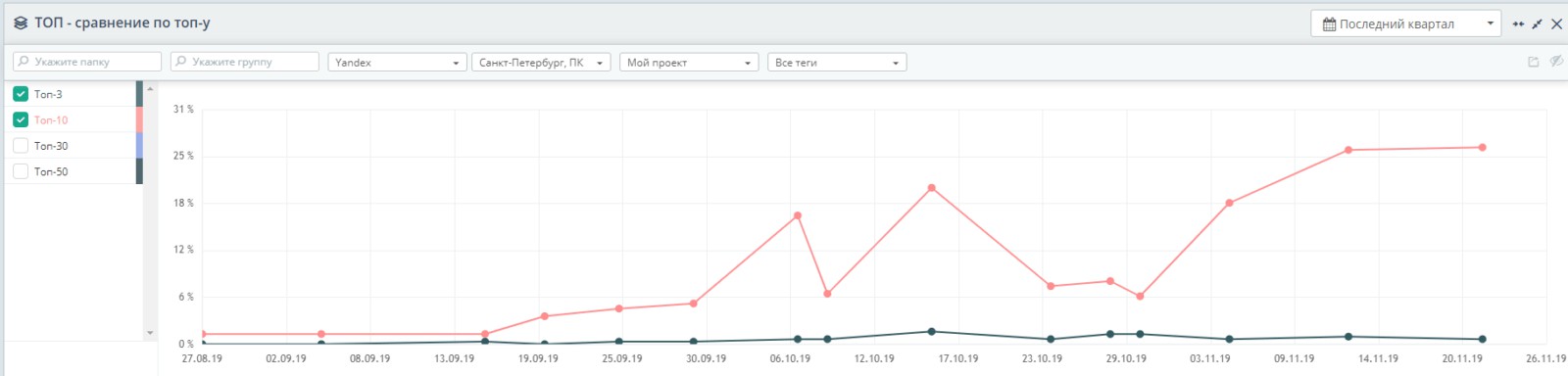The image size is (1568, 376).
Task: Open the Последний квартал period dropdown
Action: 1405,23
